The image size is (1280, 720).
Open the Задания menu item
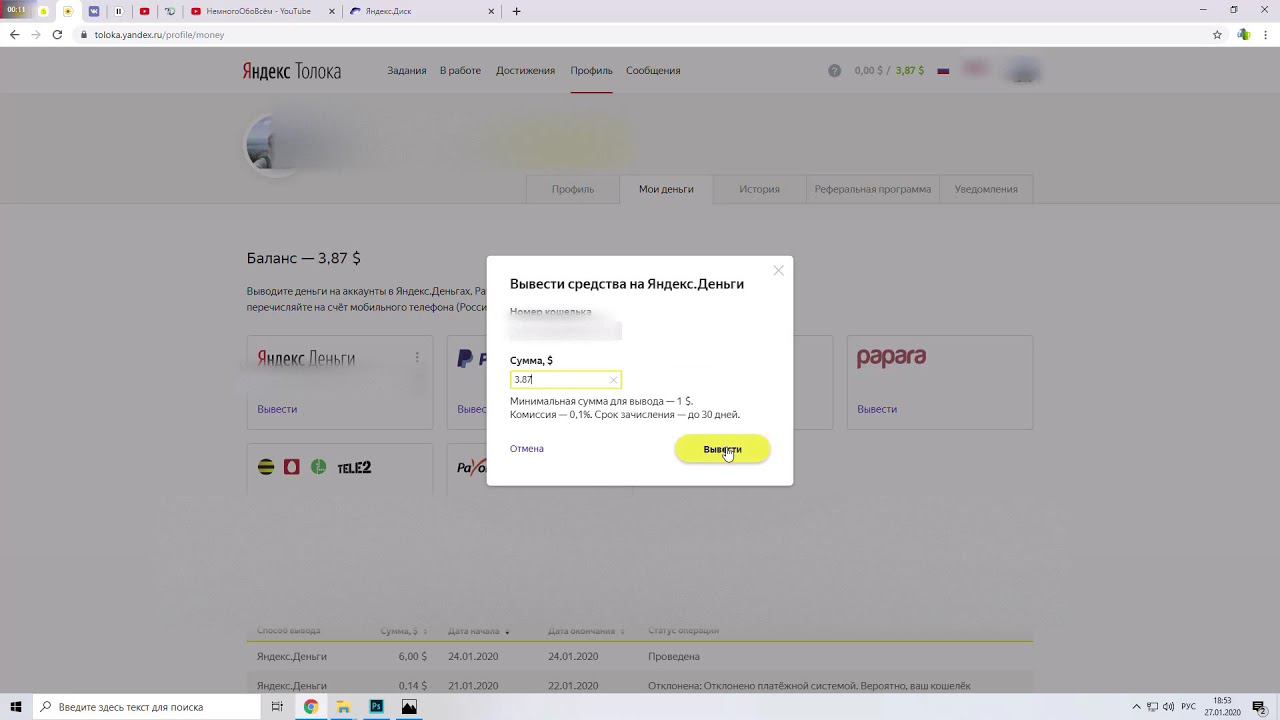407,70
